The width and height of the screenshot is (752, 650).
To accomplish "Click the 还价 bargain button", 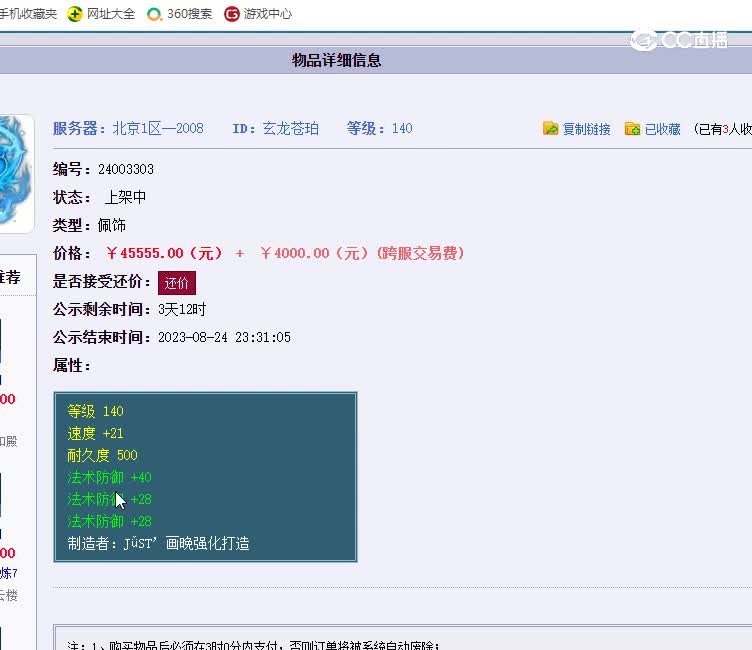I will point(177,283).
